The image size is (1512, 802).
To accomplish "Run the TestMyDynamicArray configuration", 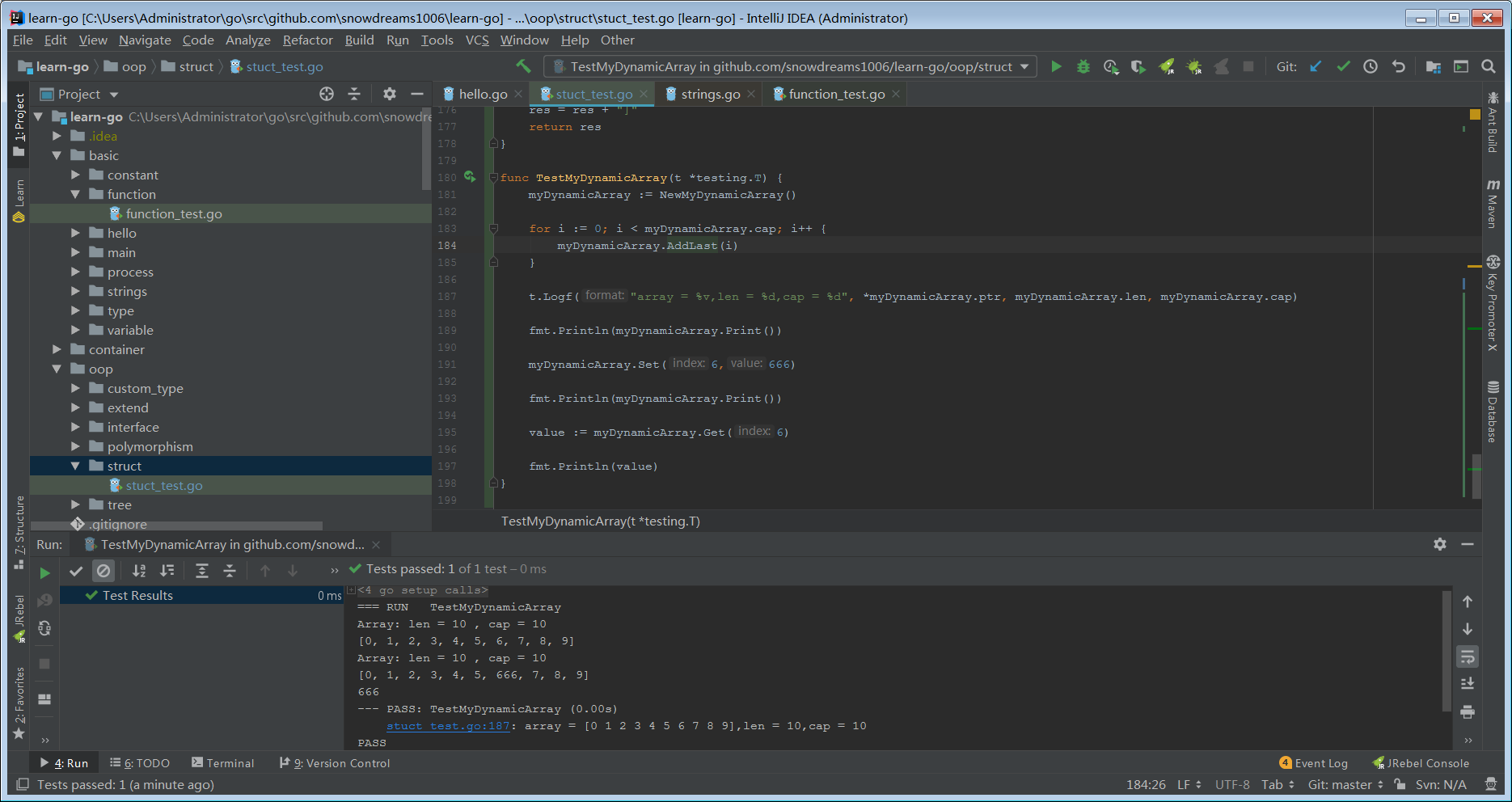I will [1056, 66].
